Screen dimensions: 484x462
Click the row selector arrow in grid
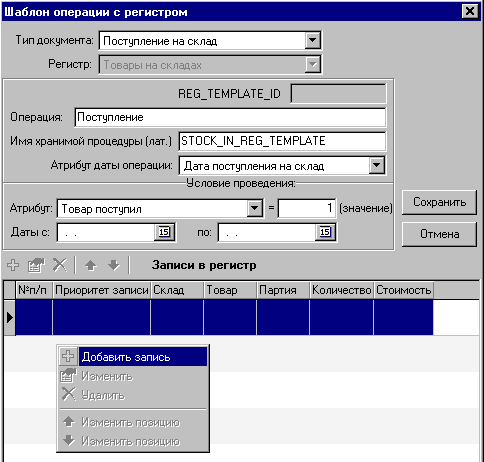coord(10,317)
